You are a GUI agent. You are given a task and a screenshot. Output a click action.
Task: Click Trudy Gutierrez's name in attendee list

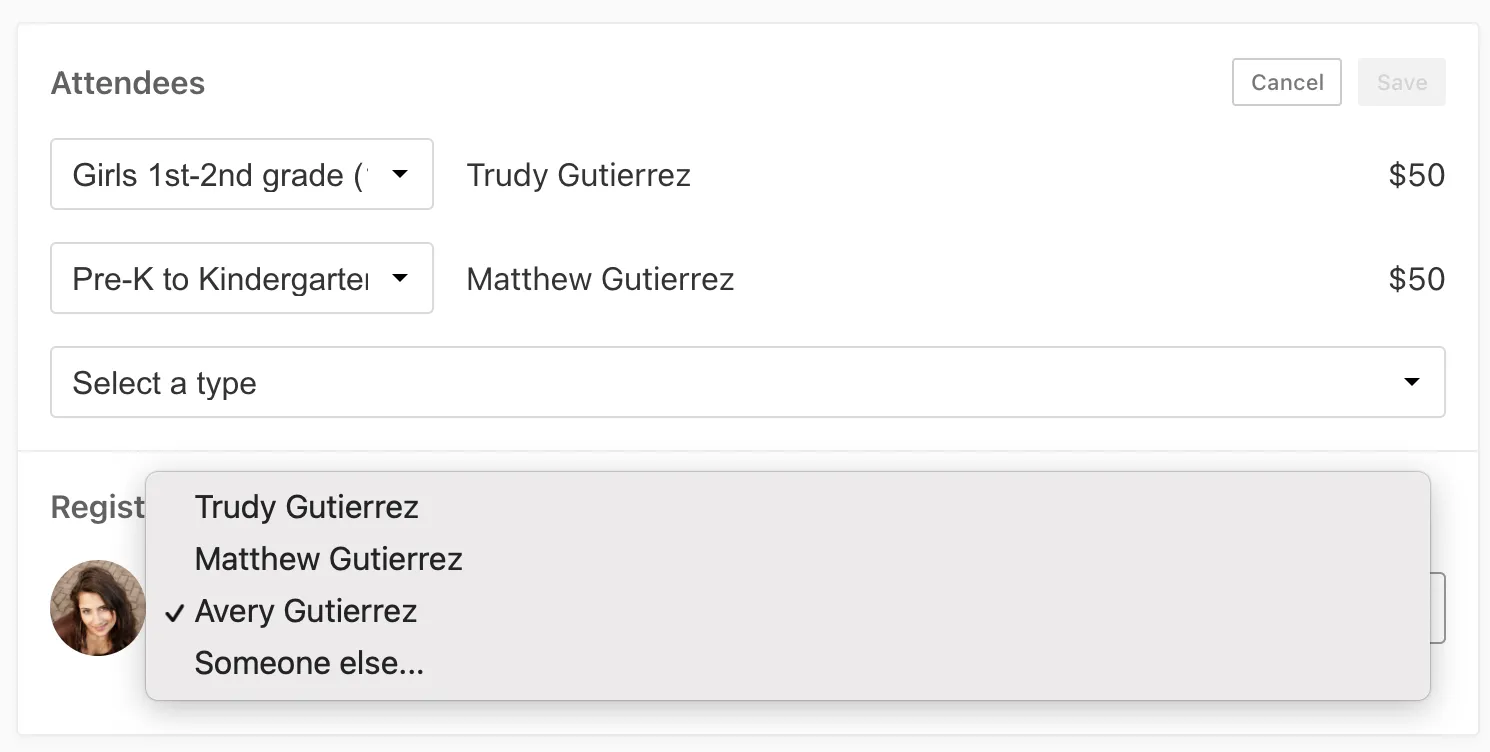[x=578, y=175]
